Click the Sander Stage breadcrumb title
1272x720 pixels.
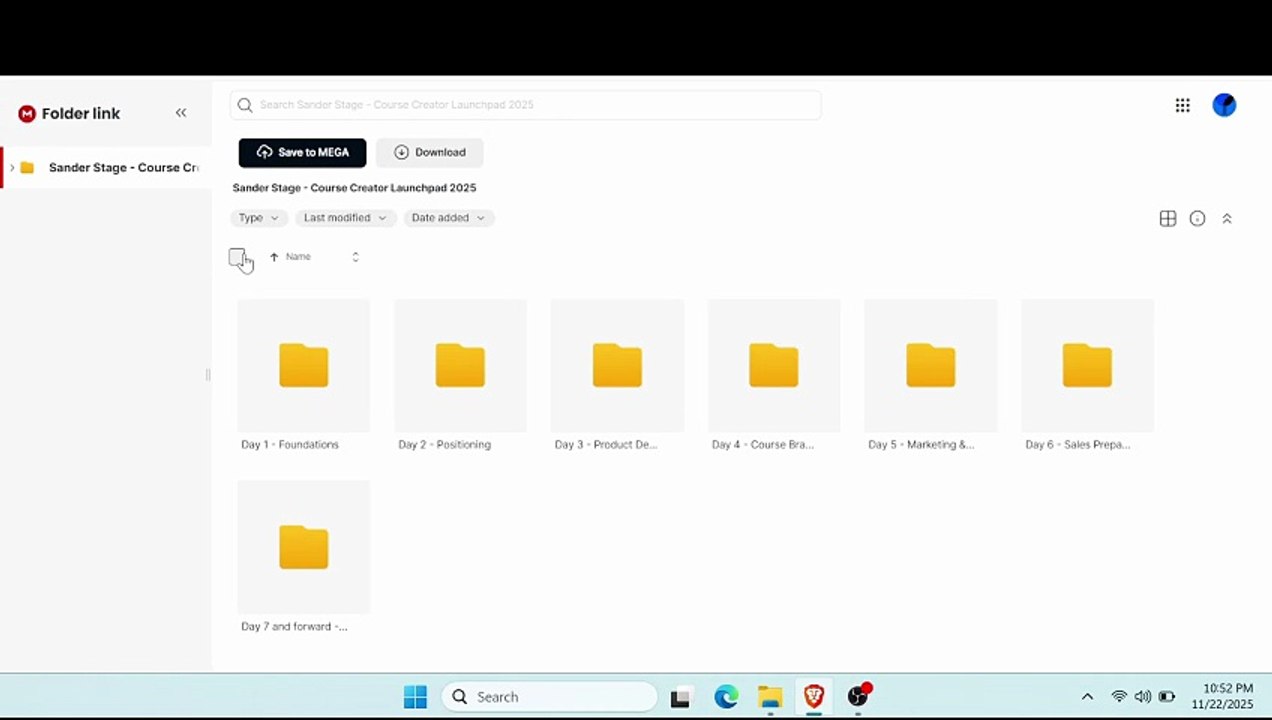tap(354, 188)
